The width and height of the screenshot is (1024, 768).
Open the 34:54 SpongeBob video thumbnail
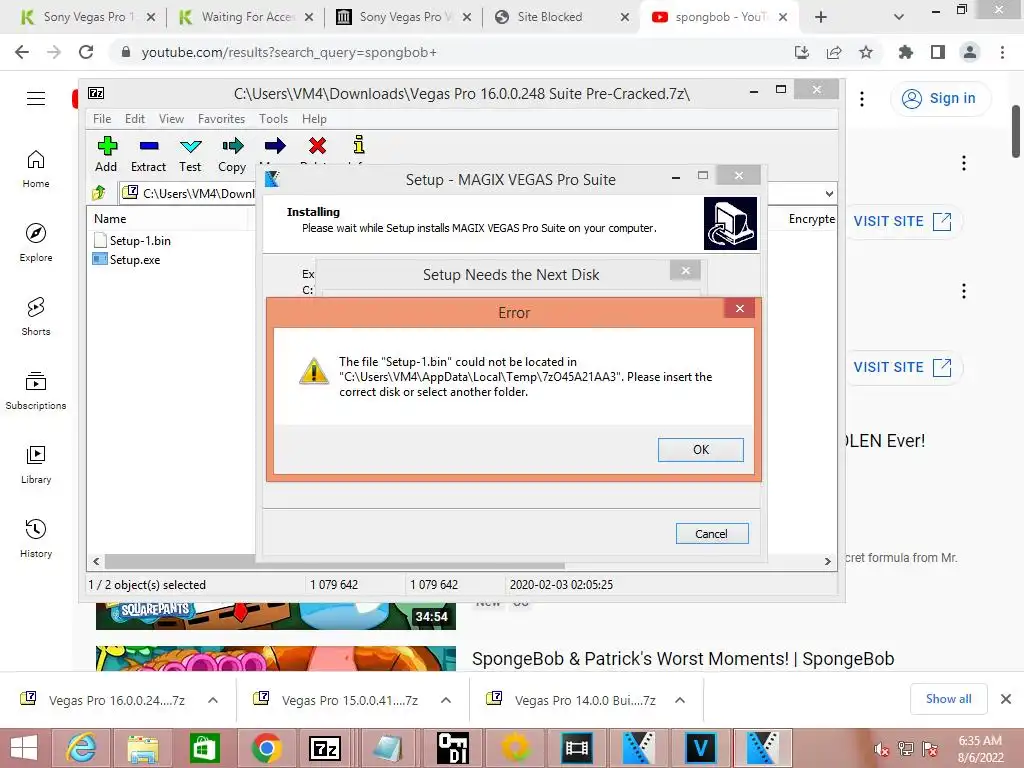click(276, 616)
